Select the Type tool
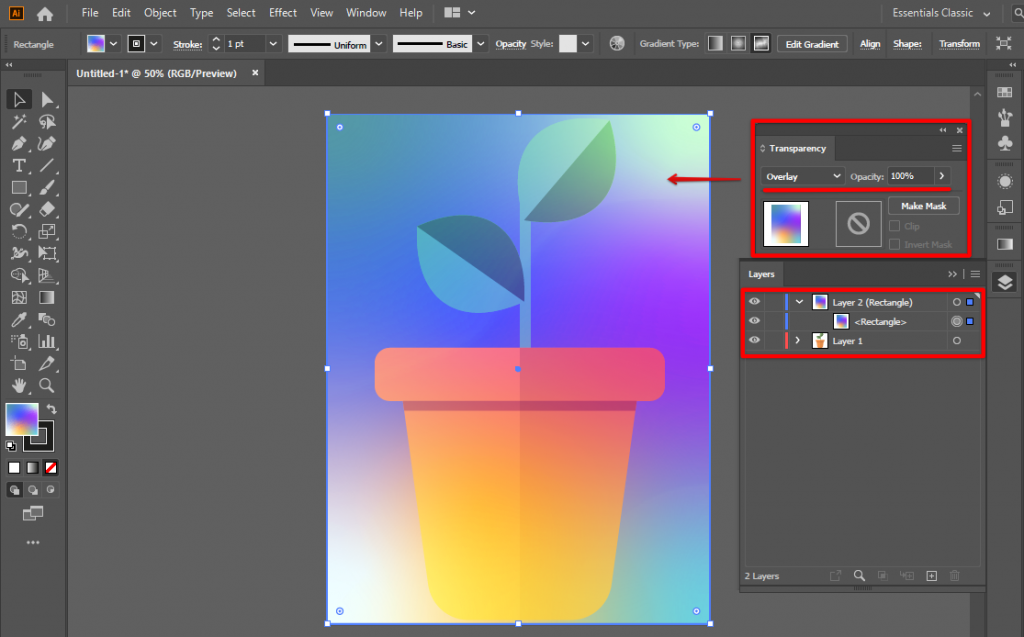Screen dimensions: 1024x637 pos(19,166)
